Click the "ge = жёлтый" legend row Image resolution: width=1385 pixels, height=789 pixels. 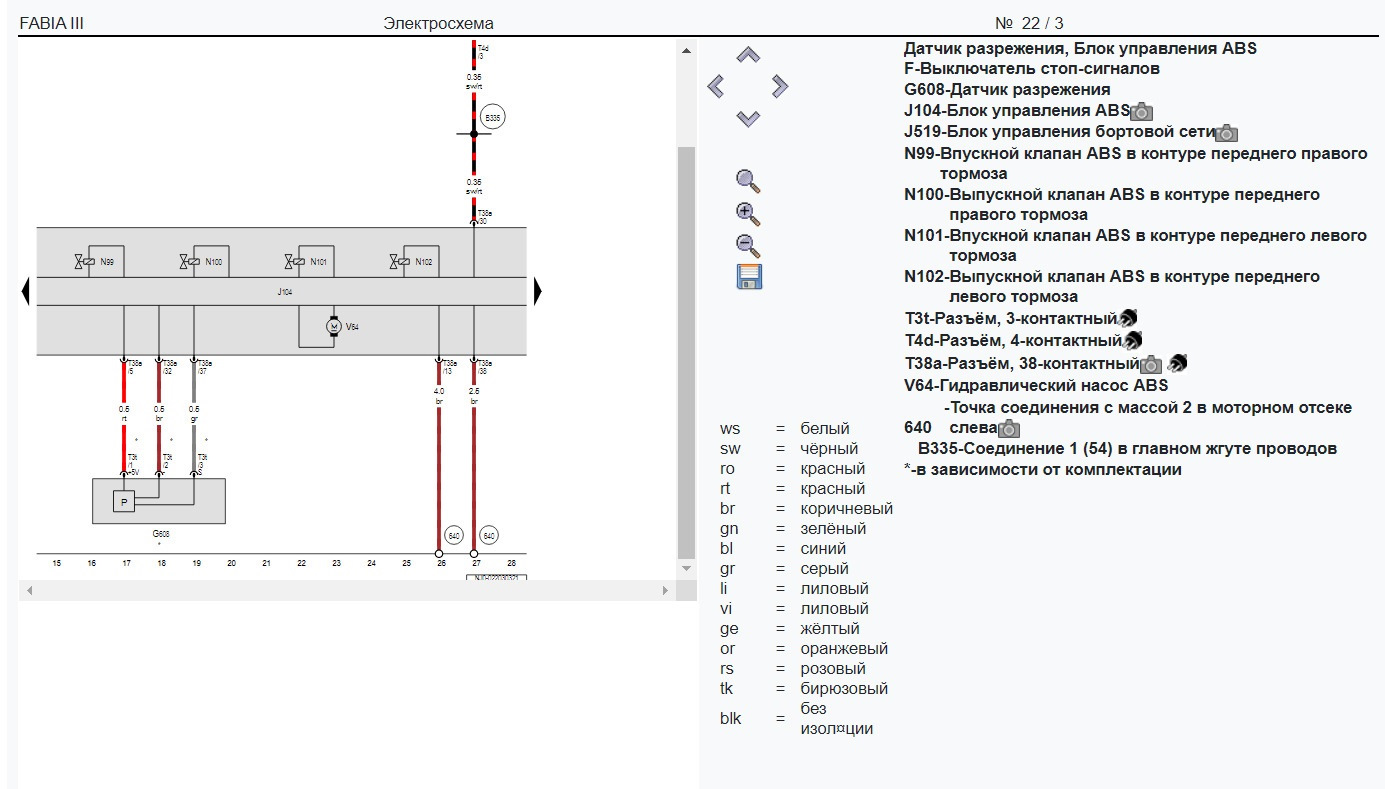[790, 628]
